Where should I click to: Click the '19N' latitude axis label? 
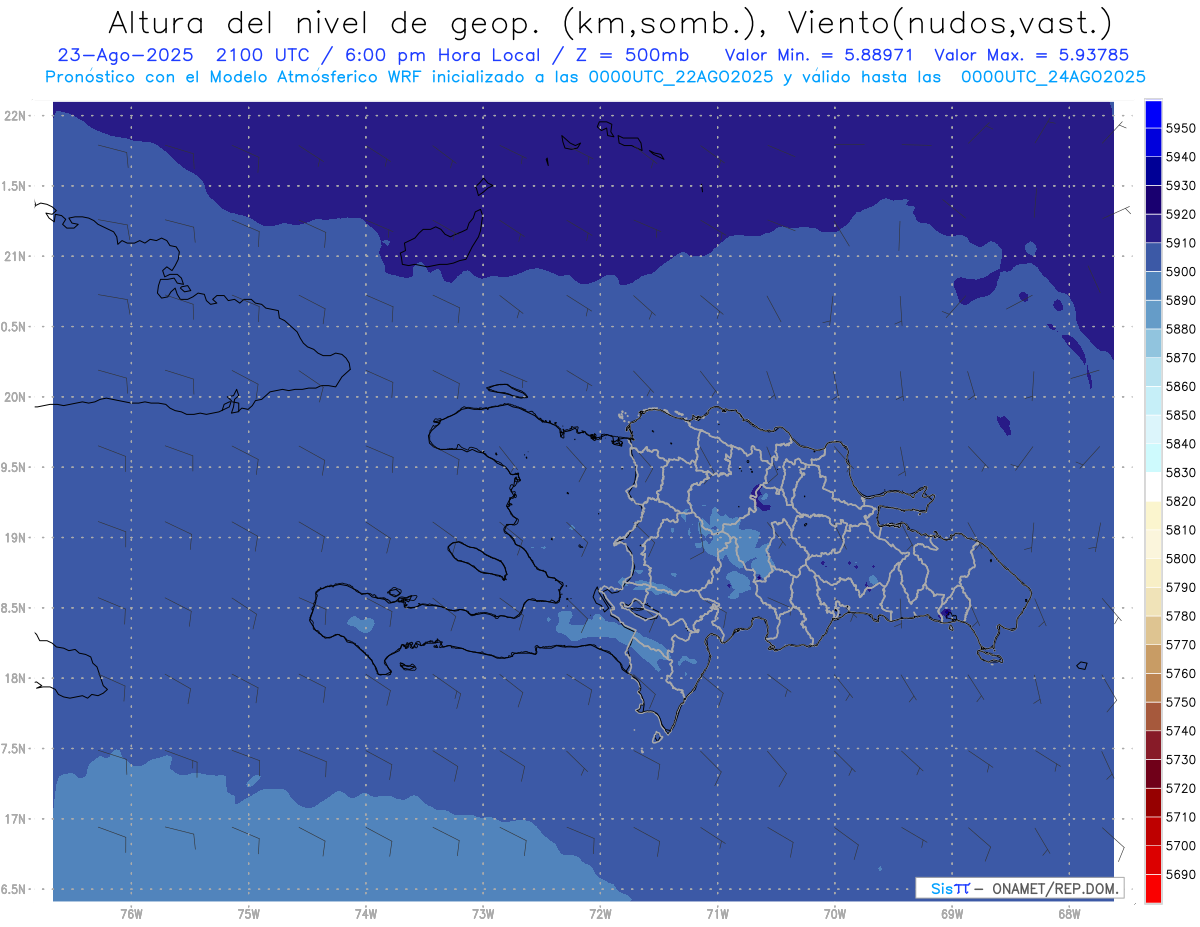click(16, 538)
